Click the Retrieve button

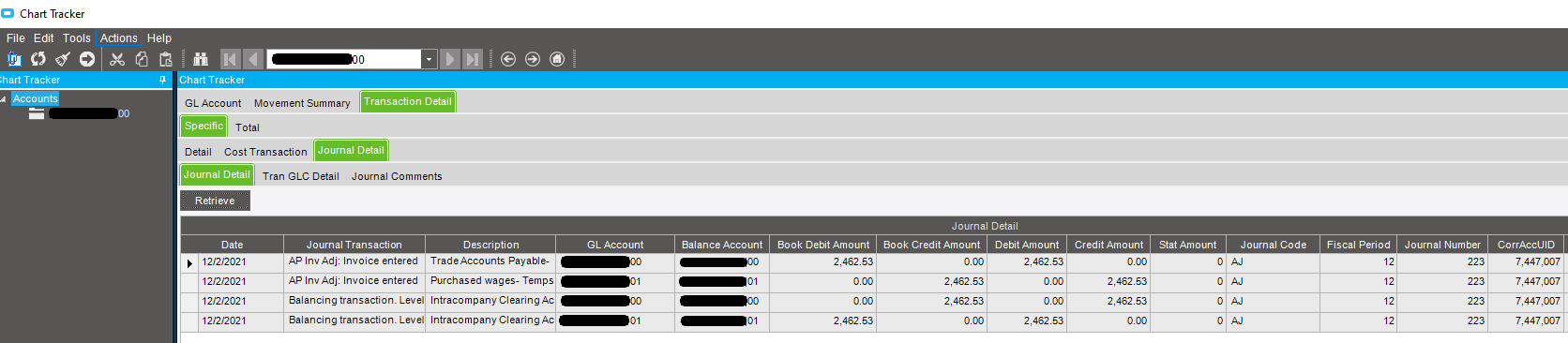(x=215, y=201)
